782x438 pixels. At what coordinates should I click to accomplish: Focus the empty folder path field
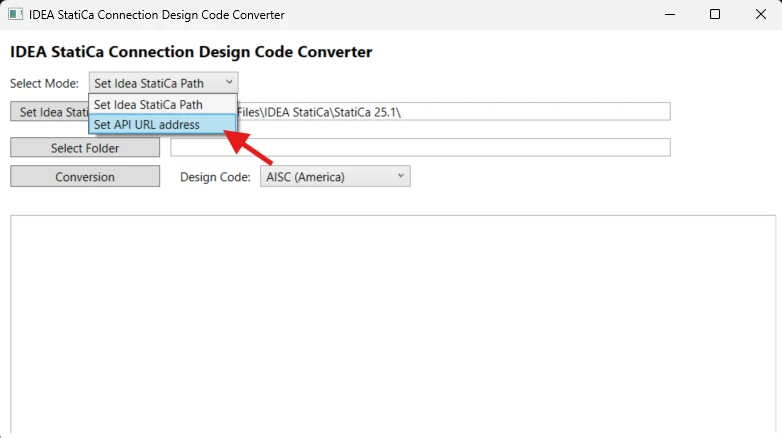(420, 148)
